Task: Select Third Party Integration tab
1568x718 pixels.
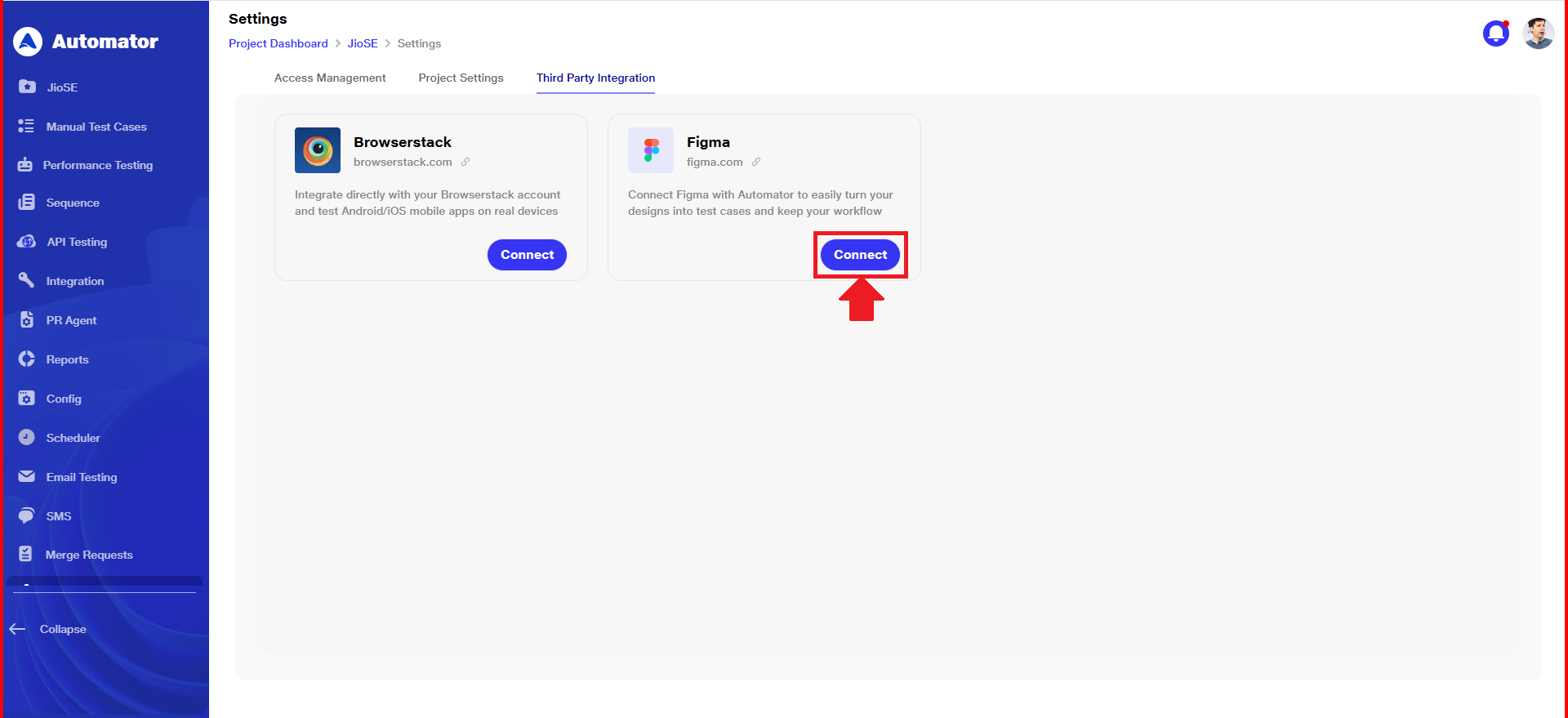Action: 595,78
